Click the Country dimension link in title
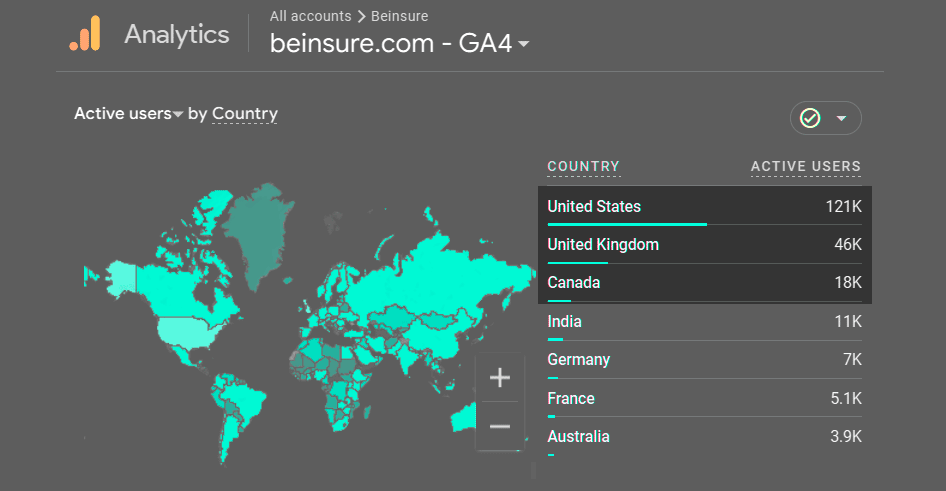Screen dimensions: 946x491 click(x=244, y=114)
